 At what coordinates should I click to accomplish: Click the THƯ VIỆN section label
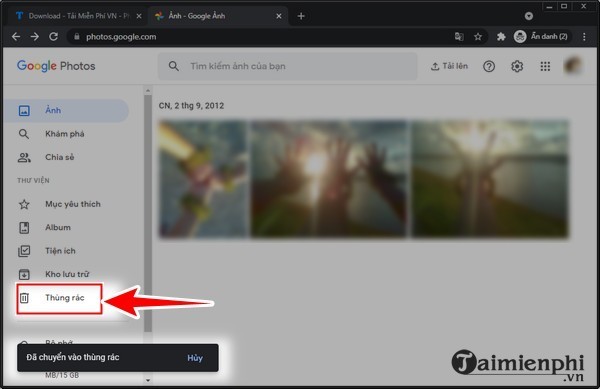tap(33, 181)
